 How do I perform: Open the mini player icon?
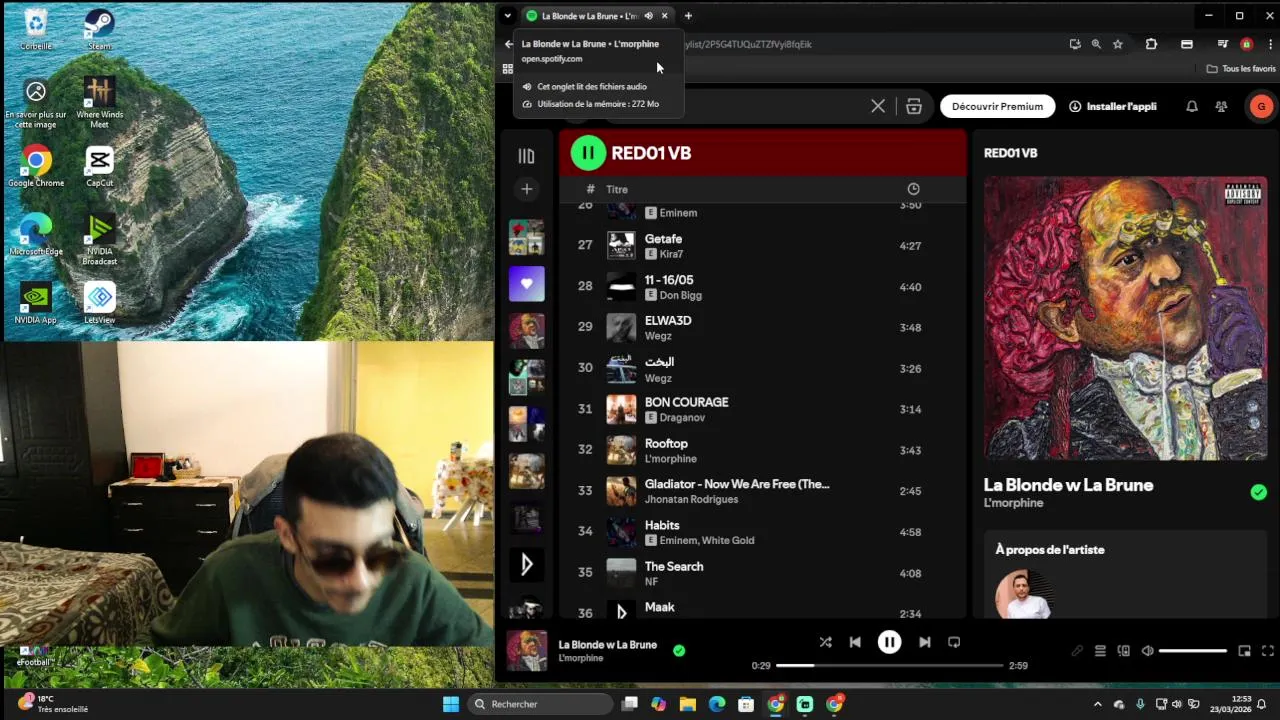coord(1244,651)
